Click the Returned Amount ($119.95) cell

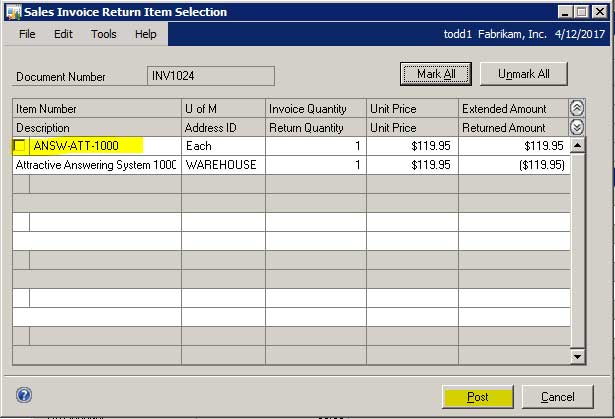point(514,165)
